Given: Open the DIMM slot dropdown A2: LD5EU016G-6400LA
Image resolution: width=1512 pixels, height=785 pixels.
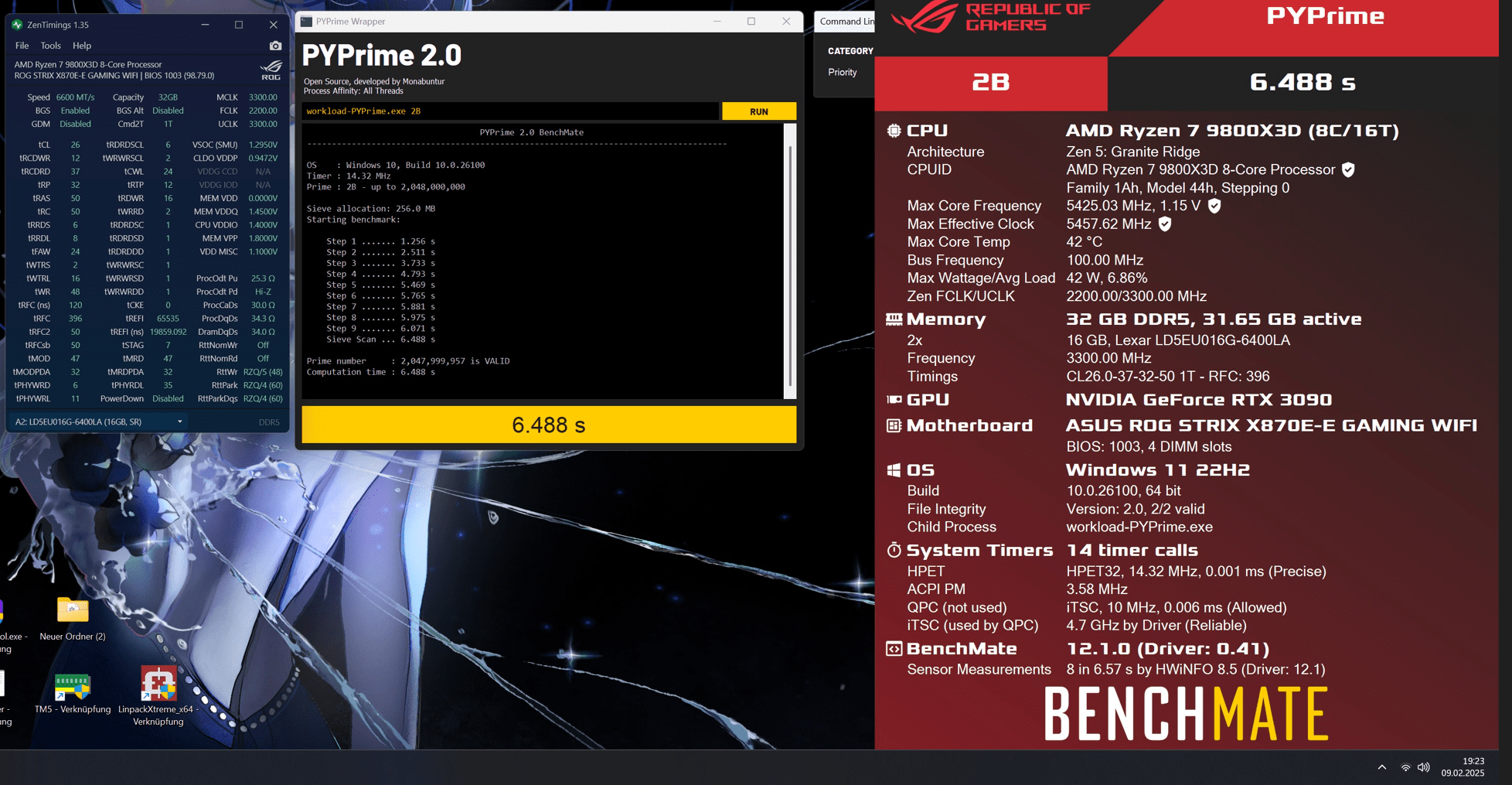Looking at the screenshot, I should pos(99,422).
